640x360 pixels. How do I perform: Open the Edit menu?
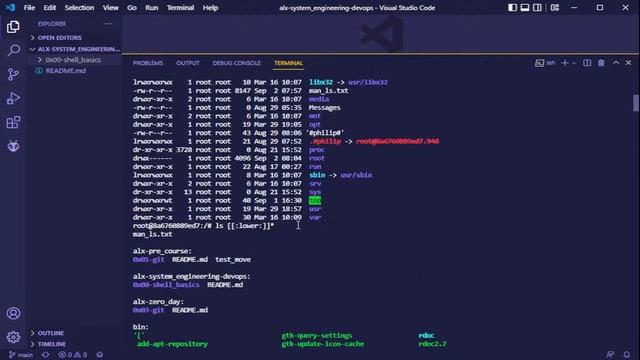[x=50, y=8]
